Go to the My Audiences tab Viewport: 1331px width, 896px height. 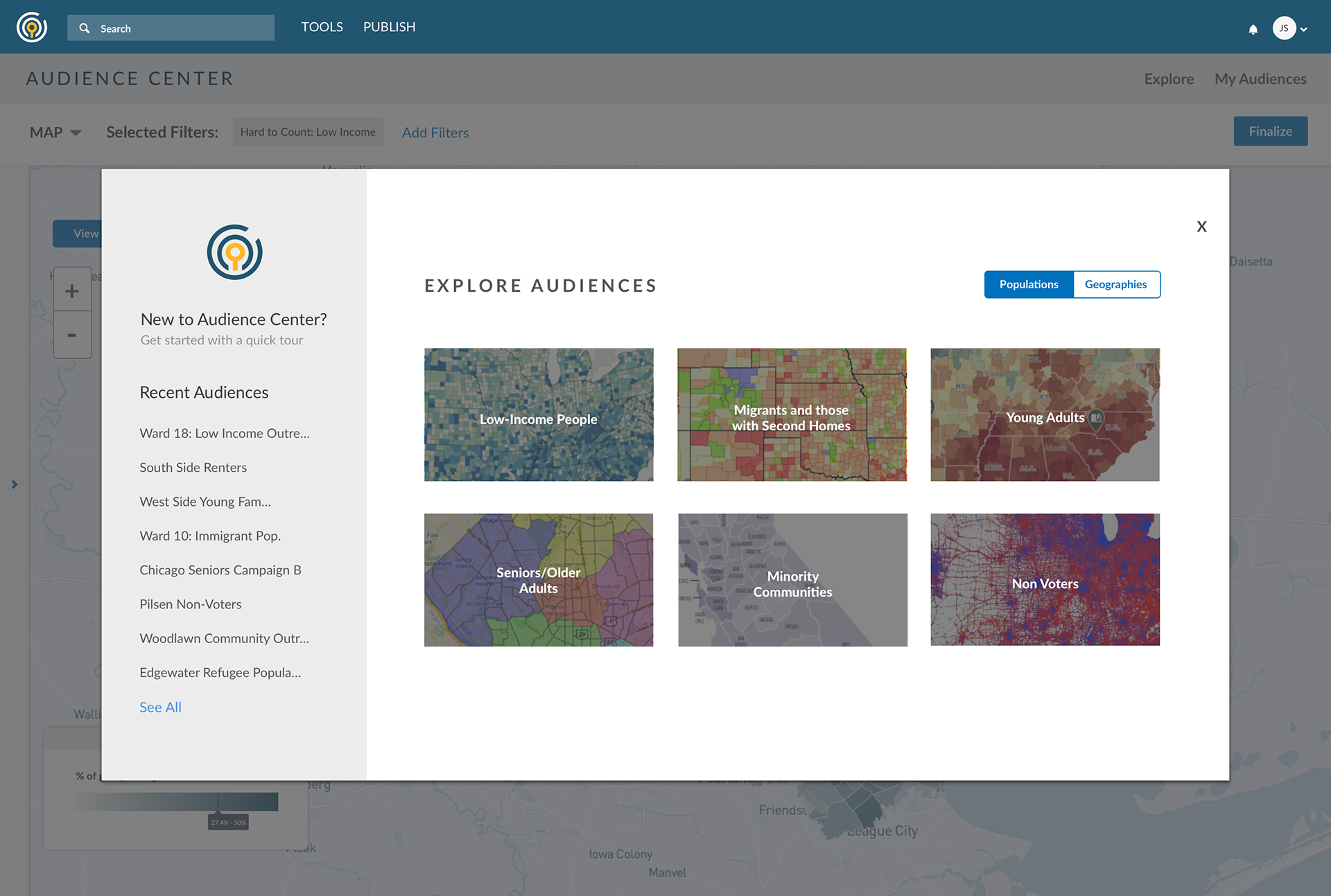[1260, 79]
